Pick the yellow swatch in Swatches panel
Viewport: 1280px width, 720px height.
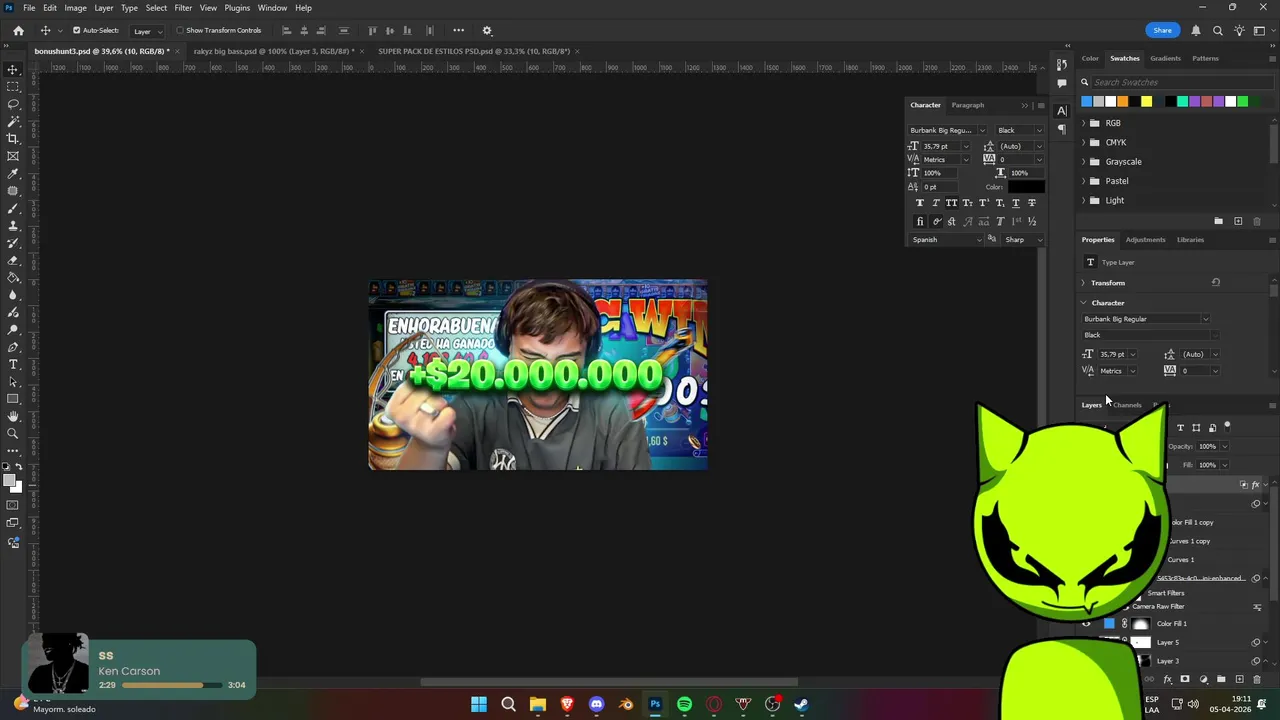click(1146, 101)
